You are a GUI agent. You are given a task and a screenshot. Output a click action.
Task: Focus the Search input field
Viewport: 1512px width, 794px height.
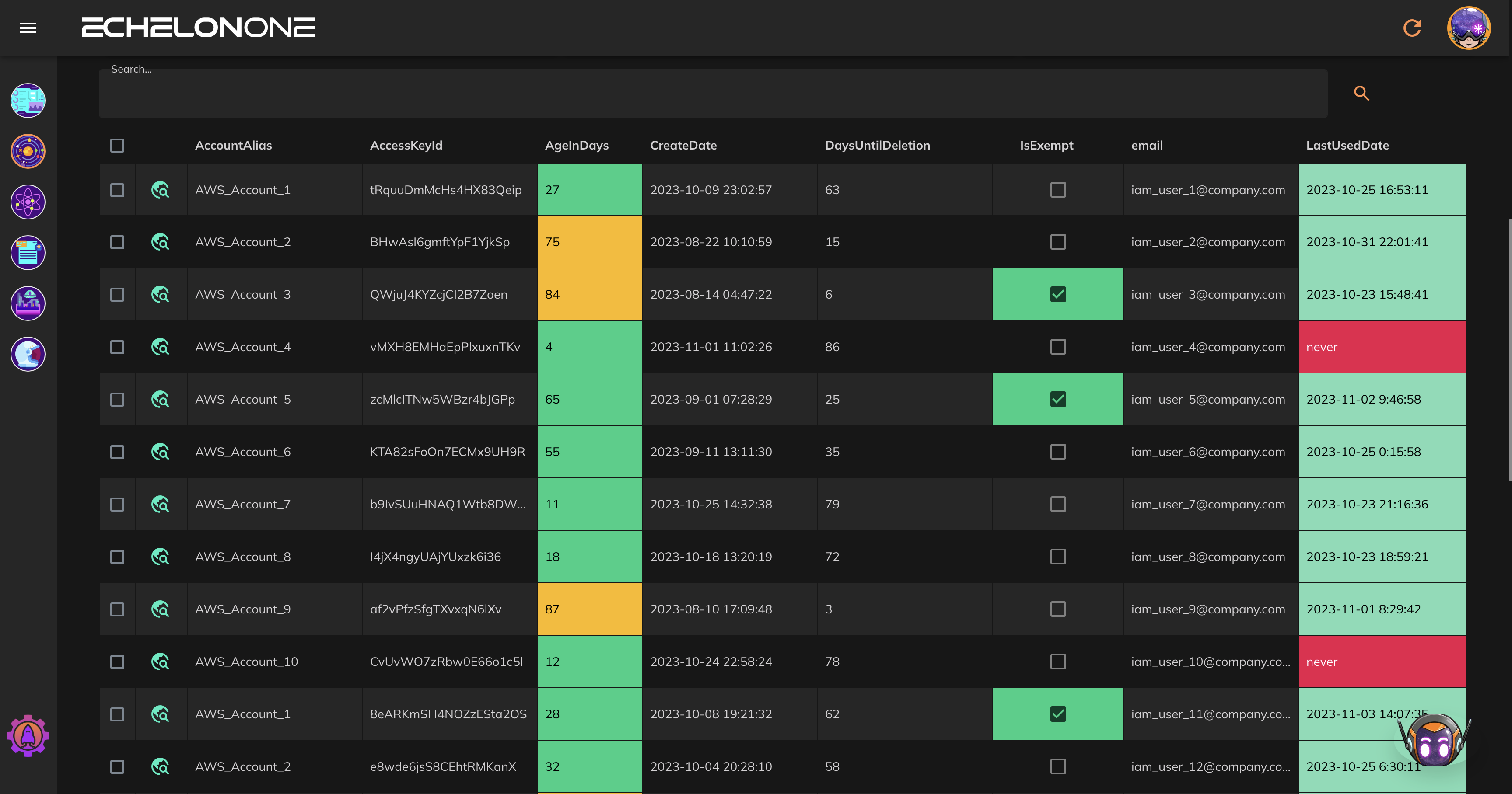(x=713, y=93)
